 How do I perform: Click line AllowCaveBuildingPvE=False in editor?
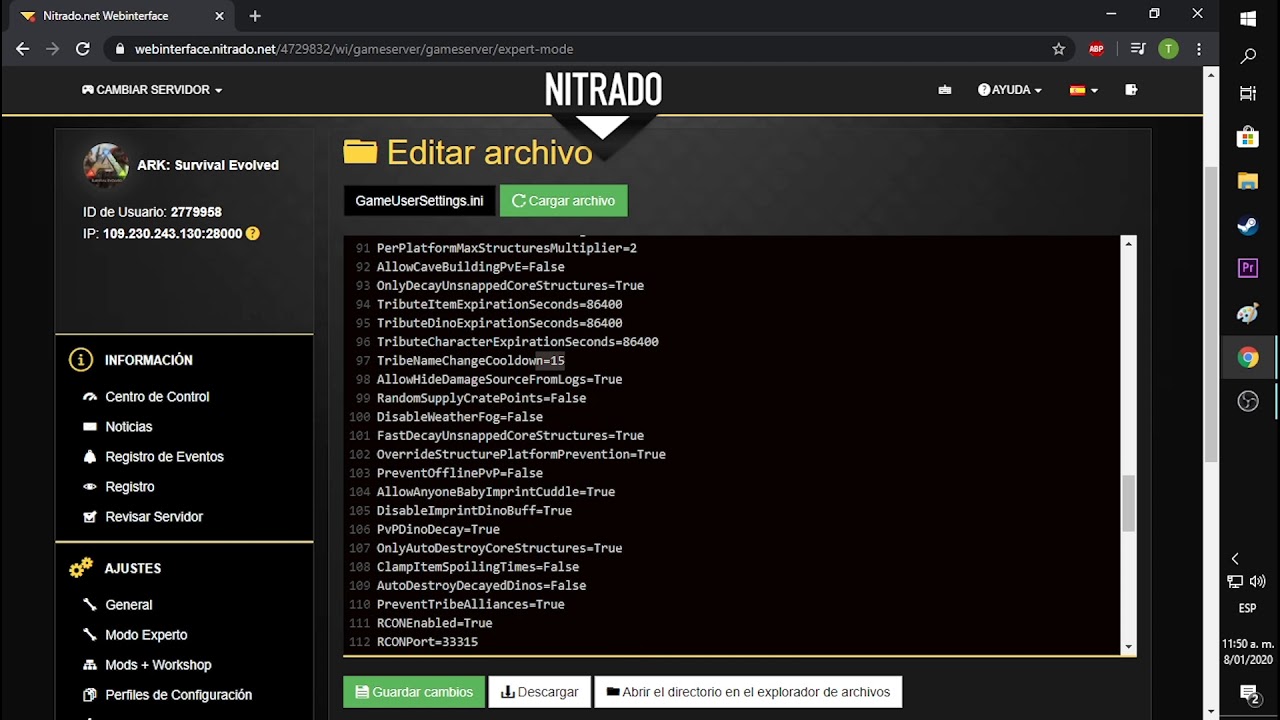pyautogui.click(x=470, y=267)
